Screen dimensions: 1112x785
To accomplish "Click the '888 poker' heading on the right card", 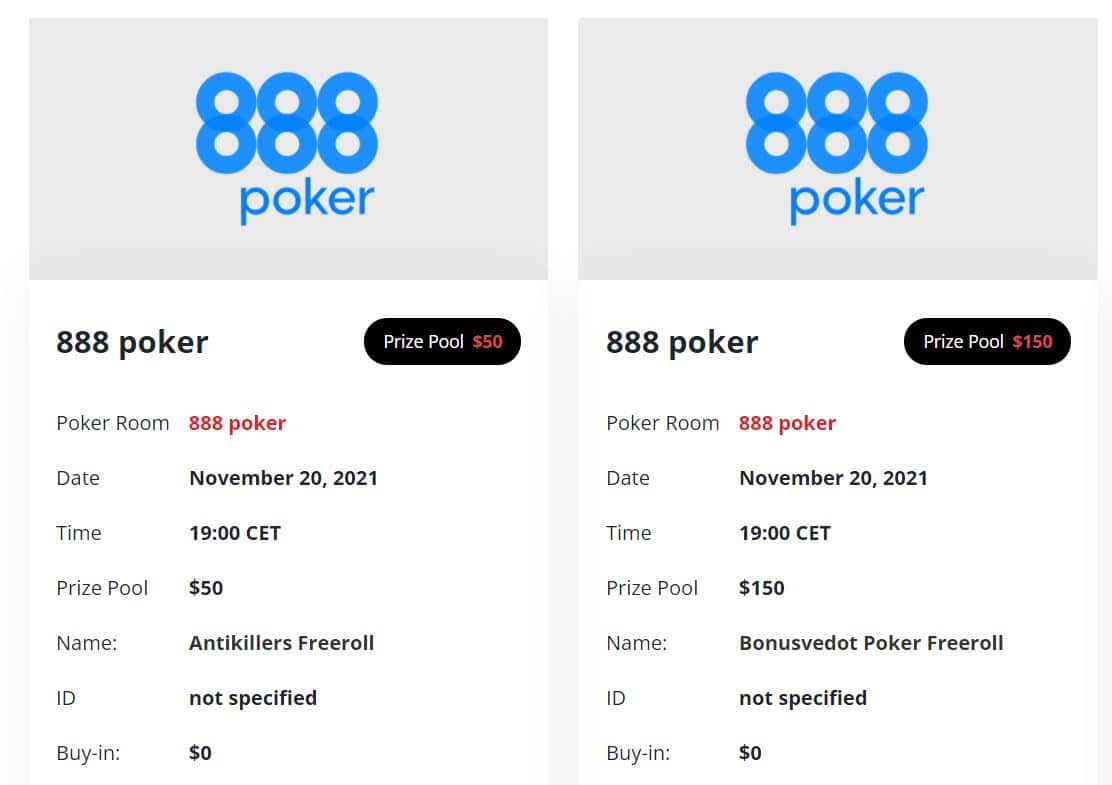I will 681,341.
